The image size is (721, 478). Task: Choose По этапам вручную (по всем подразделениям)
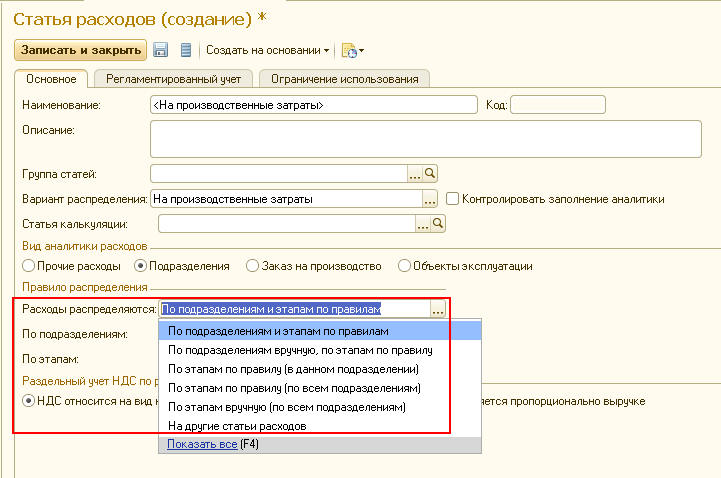click(320, 407)
